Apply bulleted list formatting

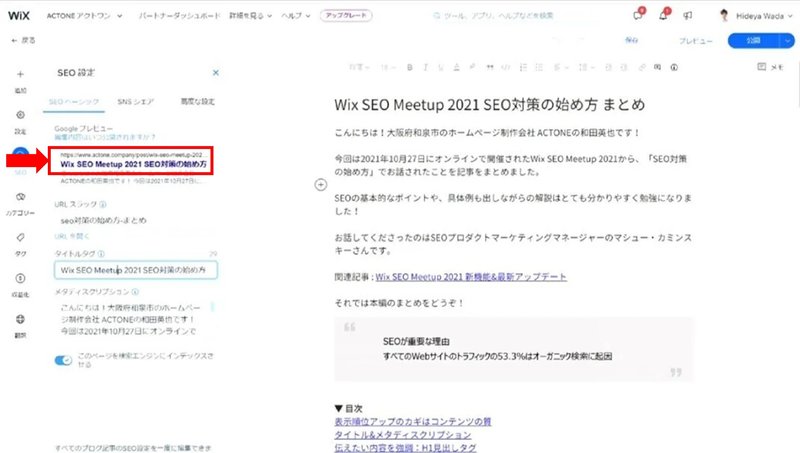click(539, 67)
